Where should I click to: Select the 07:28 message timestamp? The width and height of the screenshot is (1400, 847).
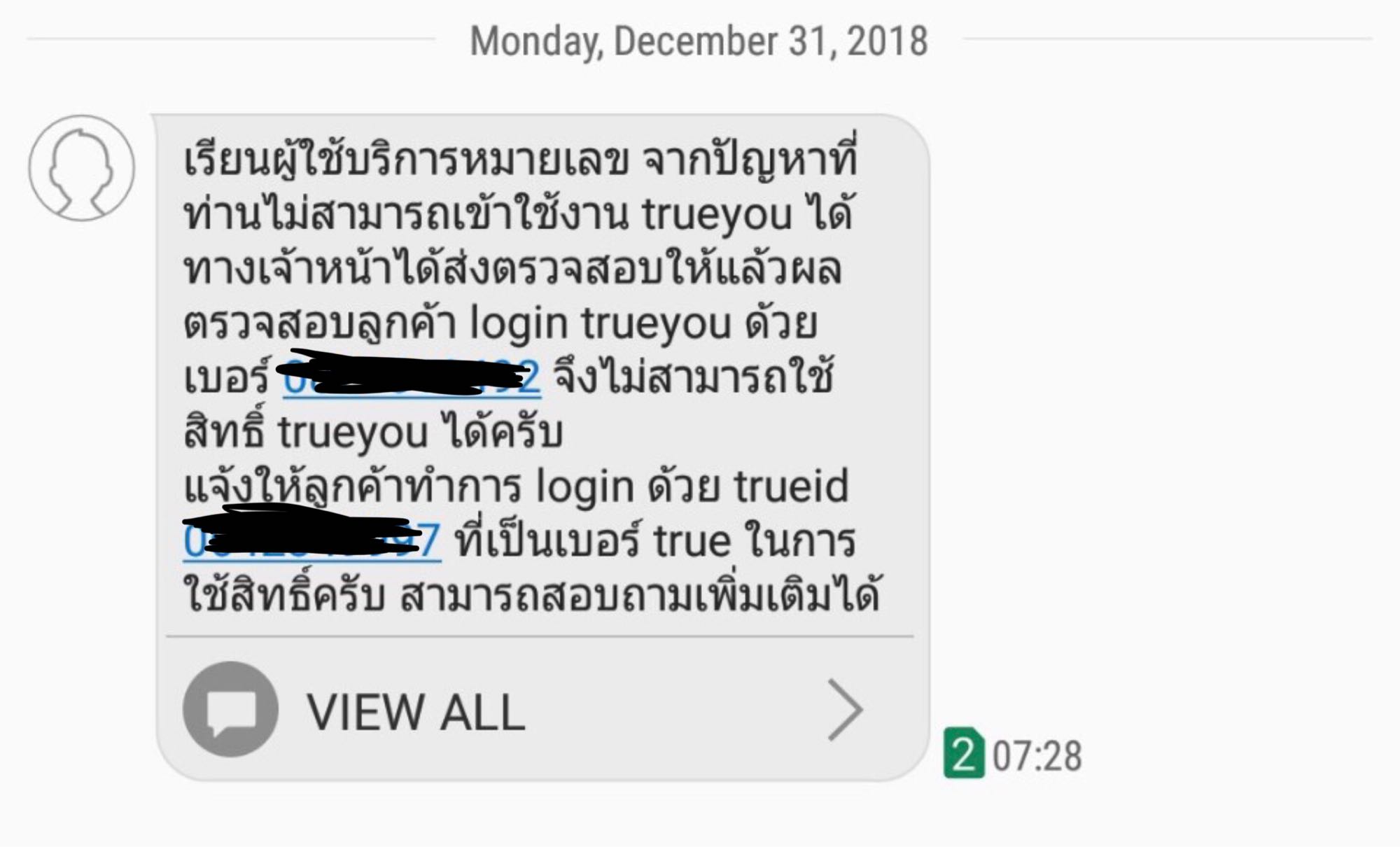click(1037, 757)
